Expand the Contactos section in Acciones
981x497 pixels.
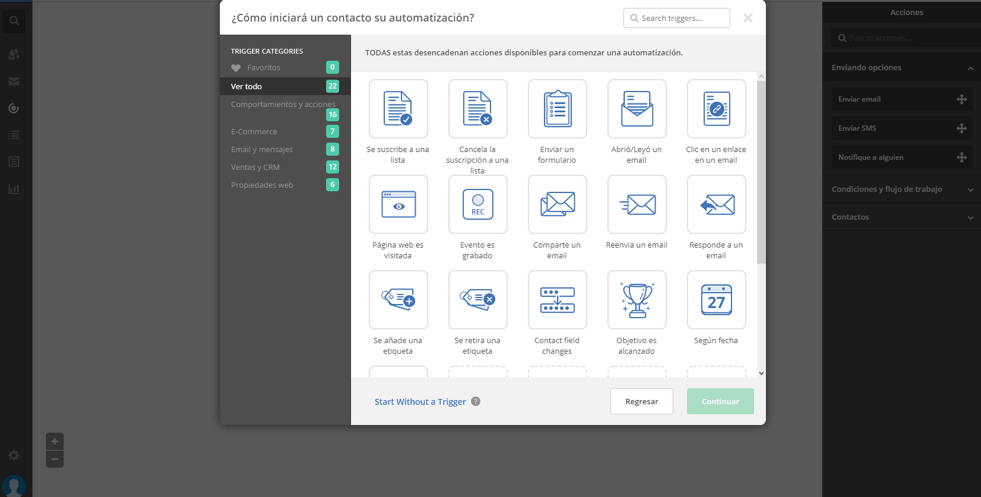pos(901,217)
